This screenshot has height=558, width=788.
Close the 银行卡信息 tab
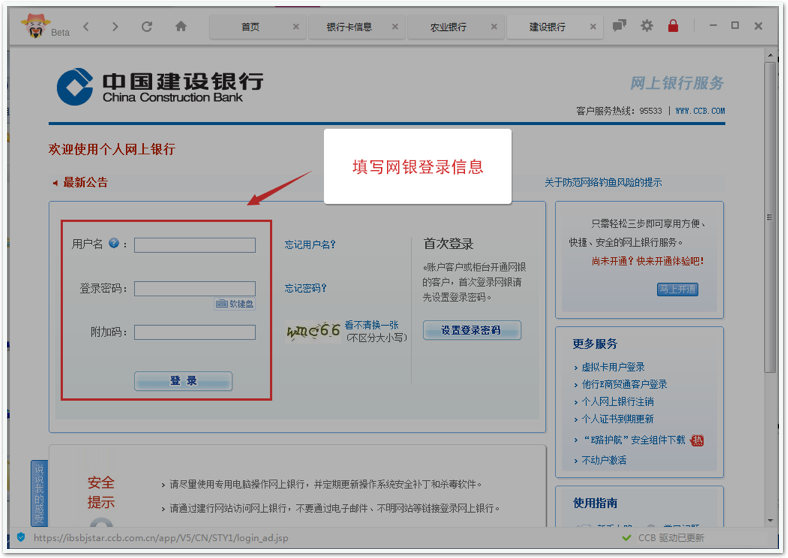tap(395, 27)
